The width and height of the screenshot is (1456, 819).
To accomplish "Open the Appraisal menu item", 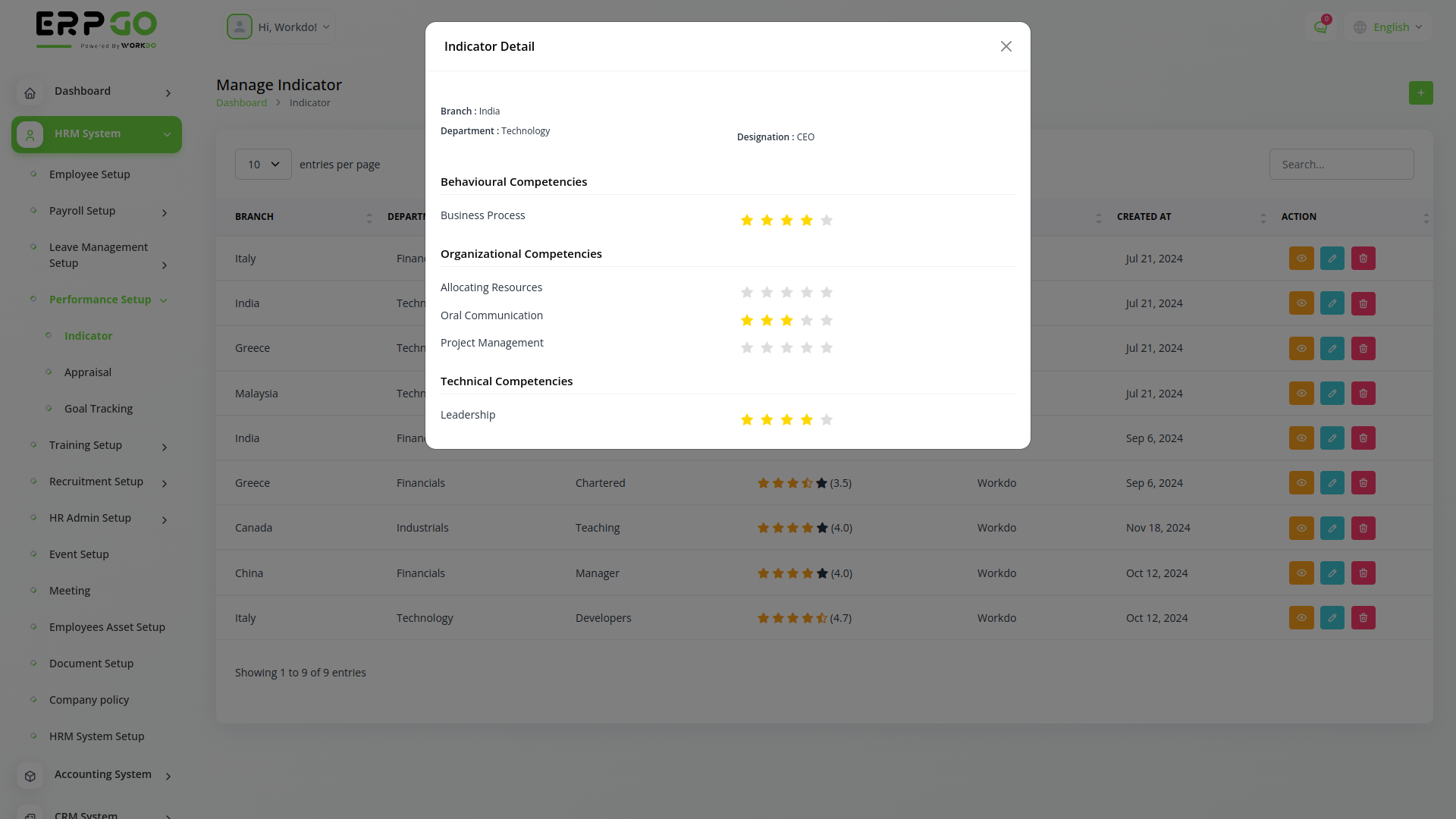I will click(87, 372).
